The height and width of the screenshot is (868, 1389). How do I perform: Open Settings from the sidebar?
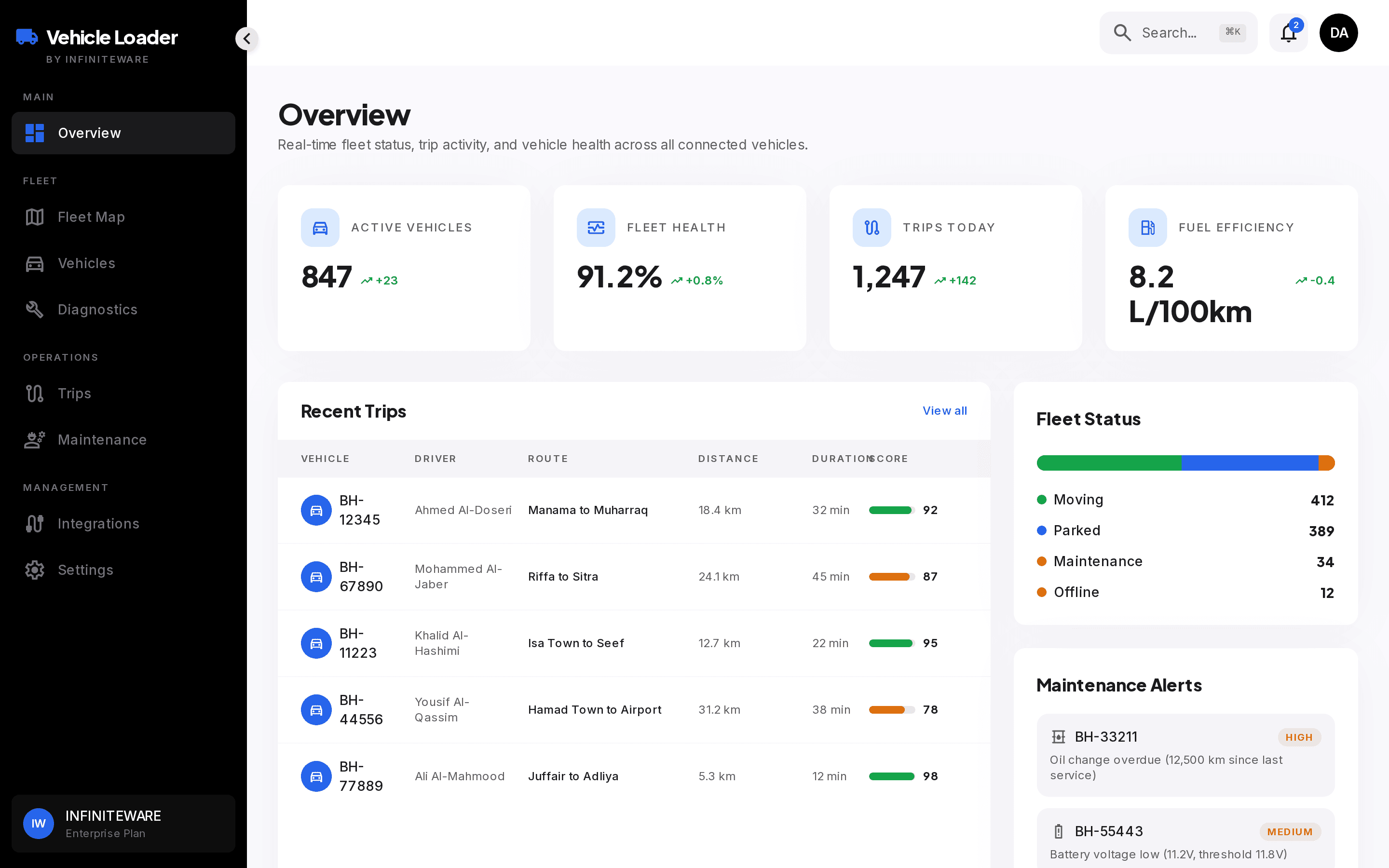click(123, 570)
